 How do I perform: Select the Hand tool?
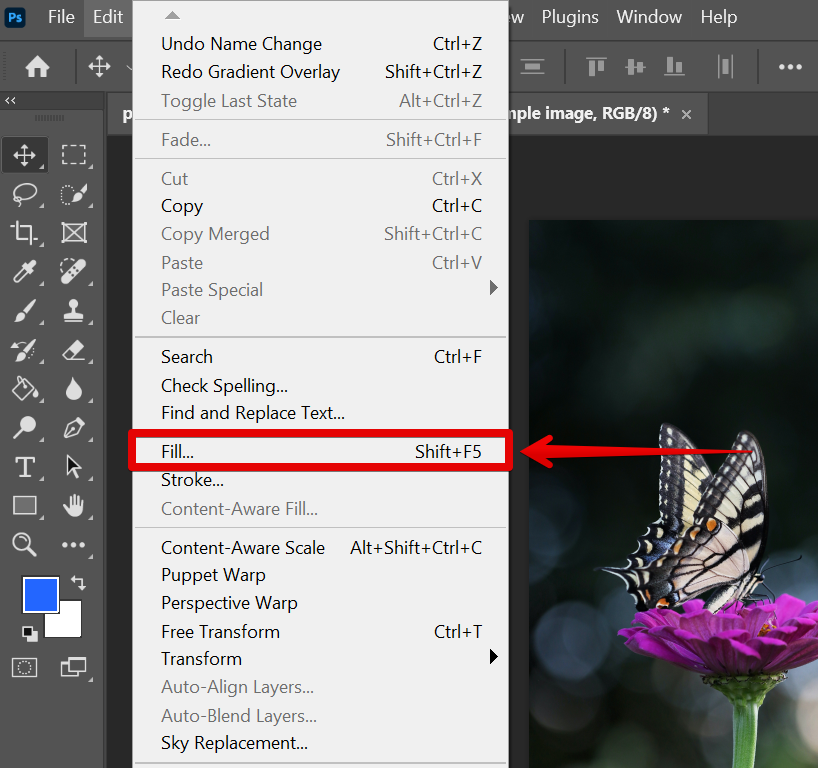pyautogui.click(x=74, y=506)
